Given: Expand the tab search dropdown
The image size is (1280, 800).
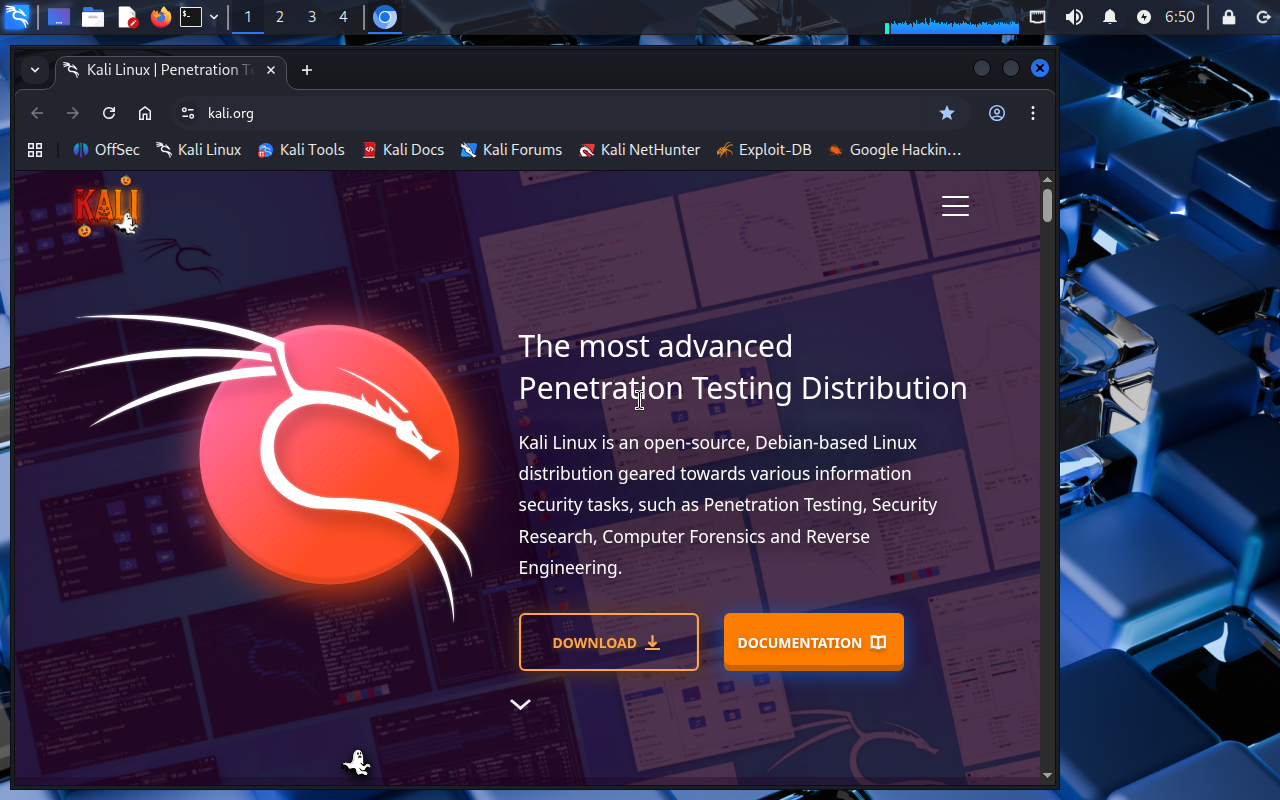Looking at the screenshot, I should click(x=35, y=70).
